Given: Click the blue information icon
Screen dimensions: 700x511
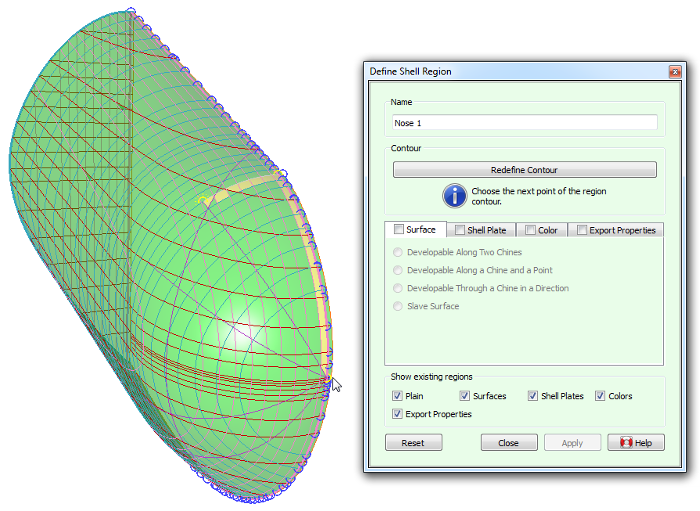Looking at the screenshot, I should (454, 195).
